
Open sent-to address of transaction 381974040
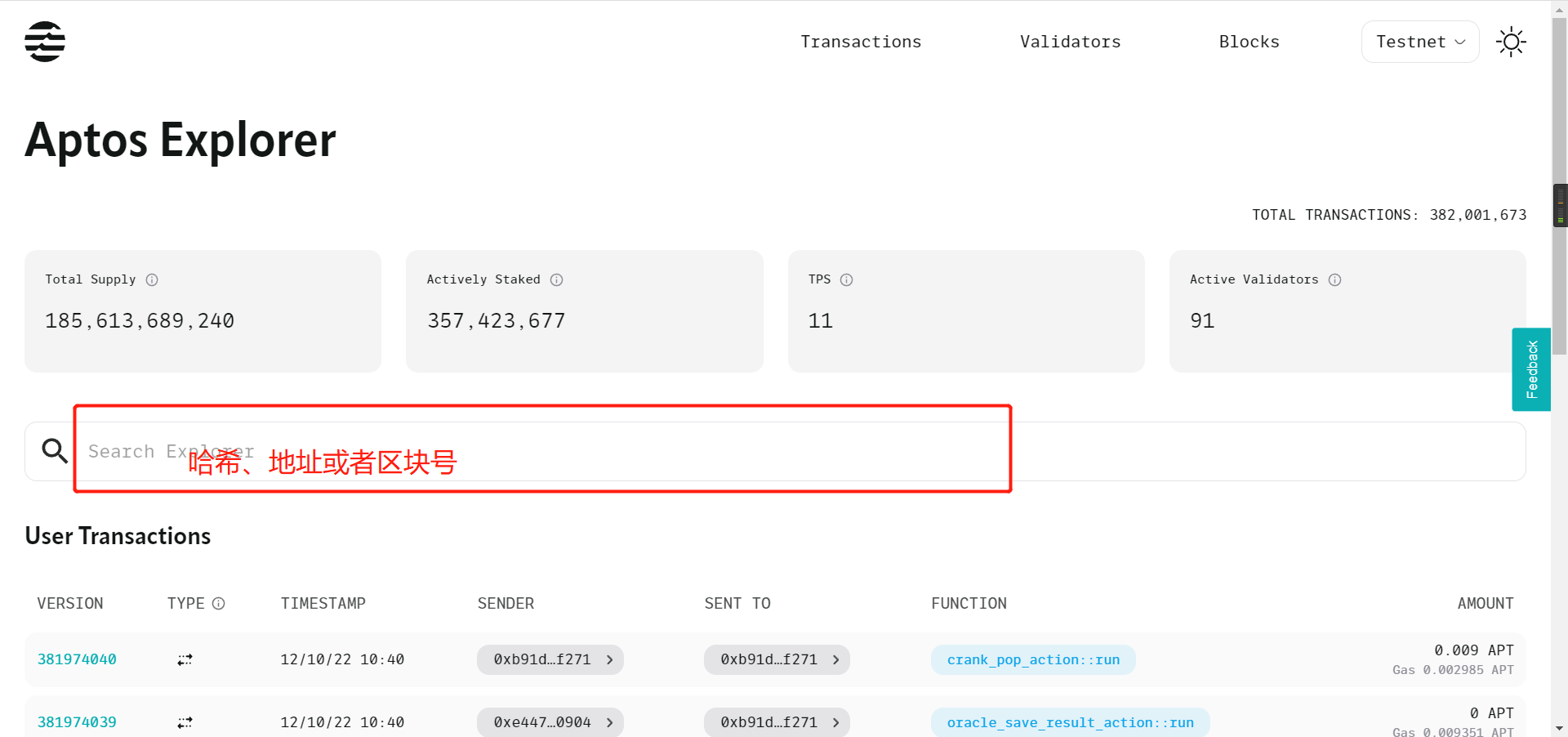click(x=777, y=659)
